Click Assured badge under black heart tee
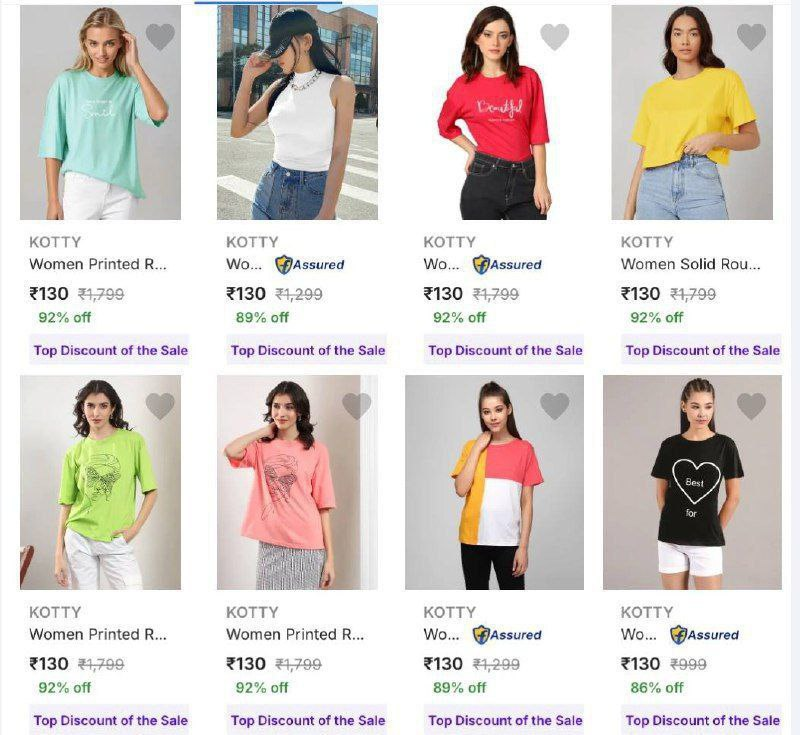 (x=704, y=635)
